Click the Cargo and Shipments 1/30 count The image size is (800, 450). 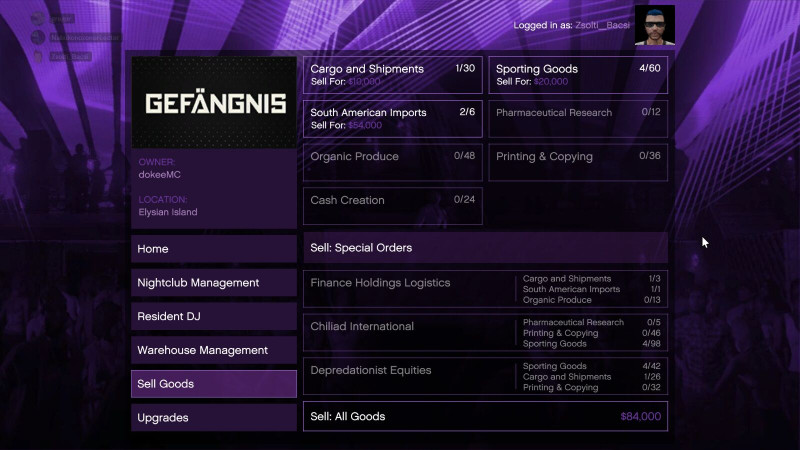(x=465, y=68)
